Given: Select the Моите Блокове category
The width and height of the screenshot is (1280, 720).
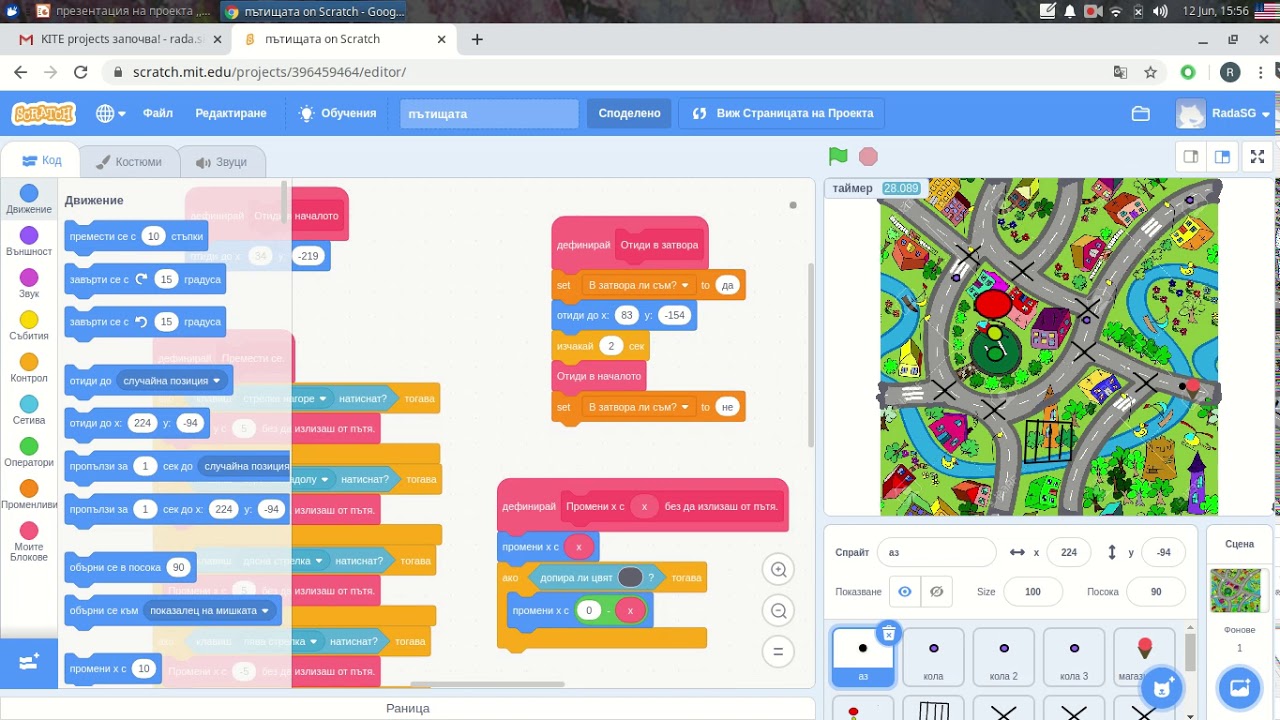Looking at the screenshot, I should (29, 541).
